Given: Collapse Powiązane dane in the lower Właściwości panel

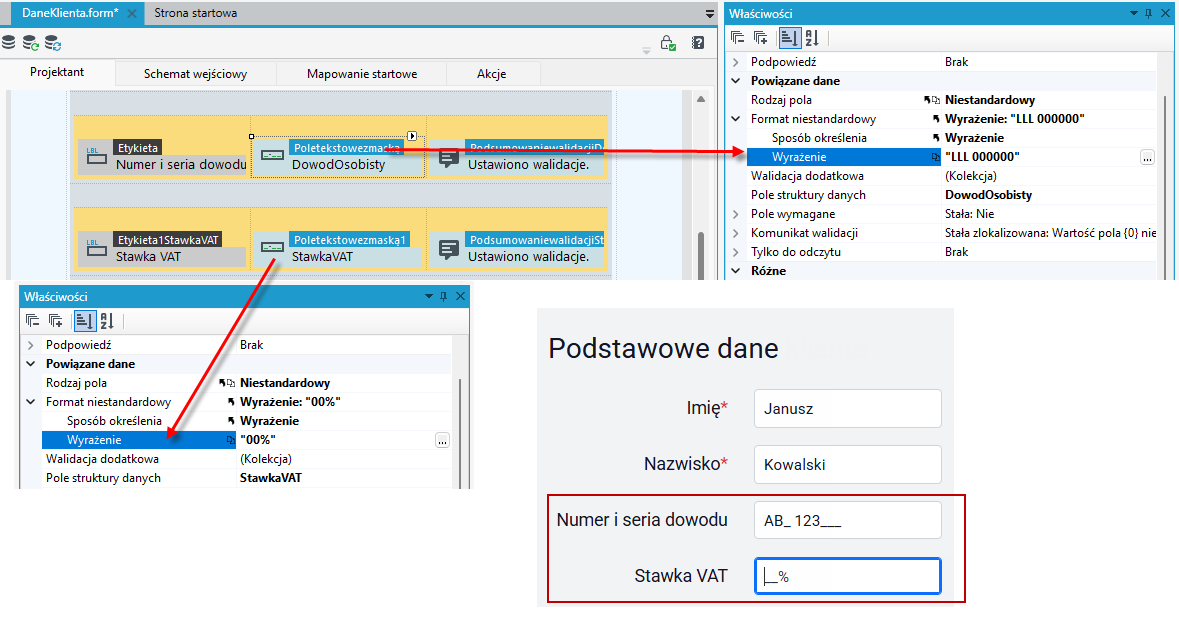Looking at the screenshot, I should click(x=31, y=364).
